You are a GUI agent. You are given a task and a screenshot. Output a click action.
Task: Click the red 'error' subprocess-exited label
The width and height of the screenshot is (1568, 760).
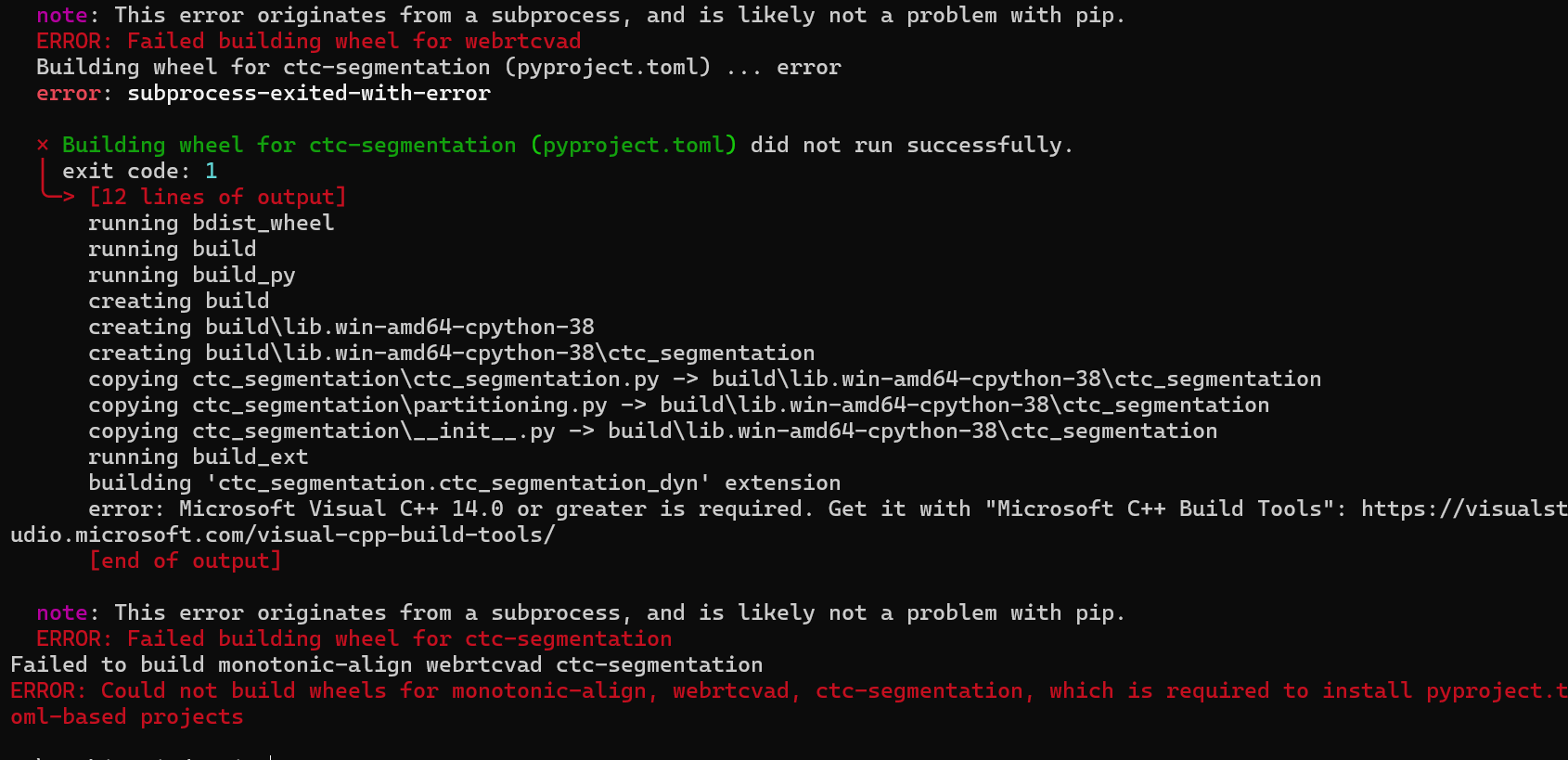(x=68, y=93)
